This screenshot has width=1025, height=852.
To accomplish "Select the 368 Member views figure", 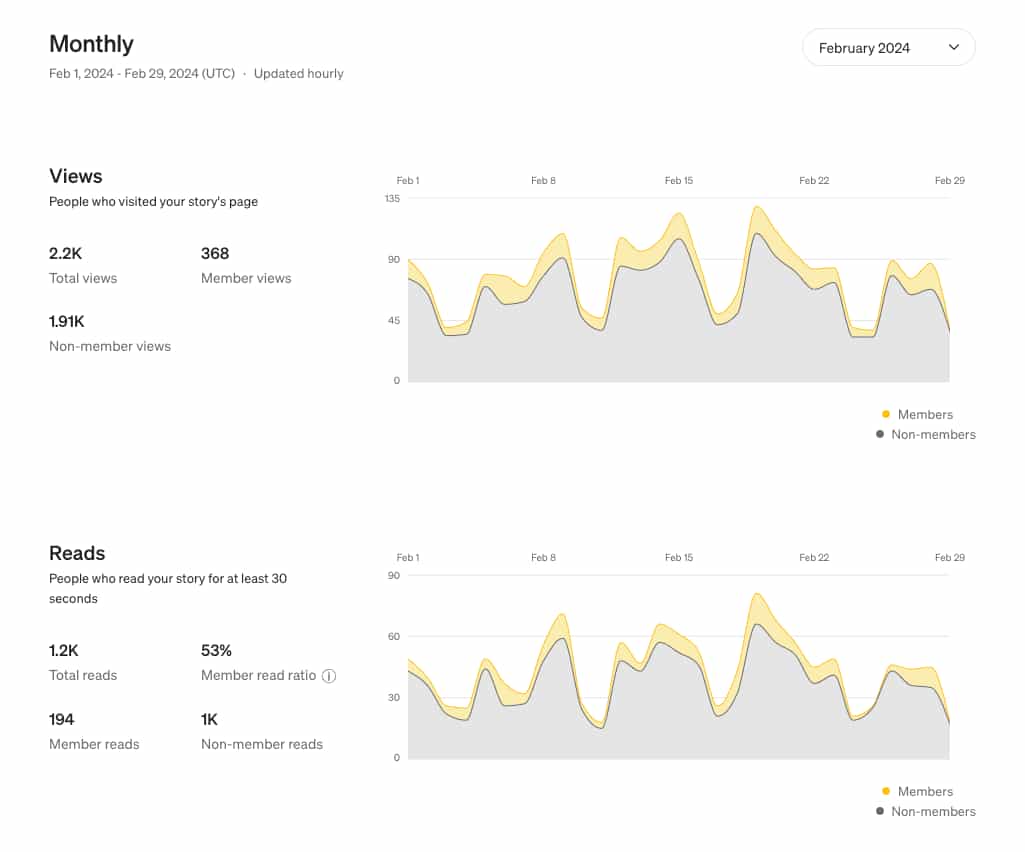I will 215,254.
